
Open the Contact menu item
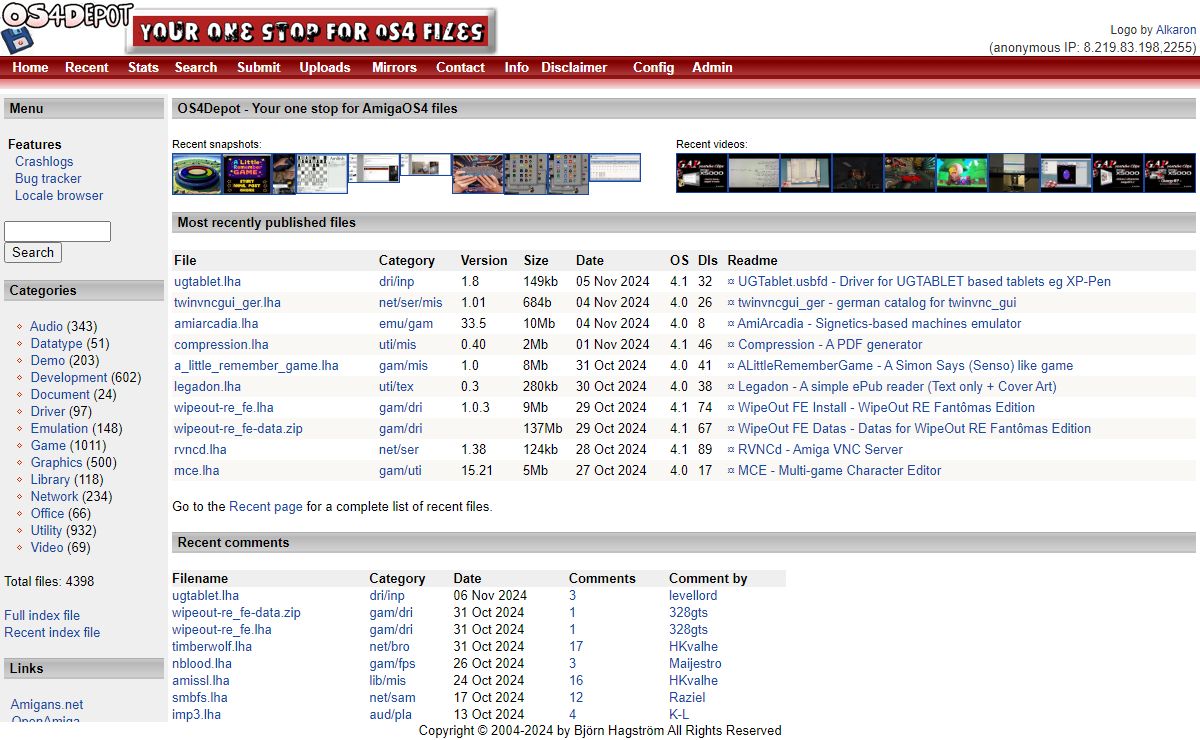click(x=460, y=67)
